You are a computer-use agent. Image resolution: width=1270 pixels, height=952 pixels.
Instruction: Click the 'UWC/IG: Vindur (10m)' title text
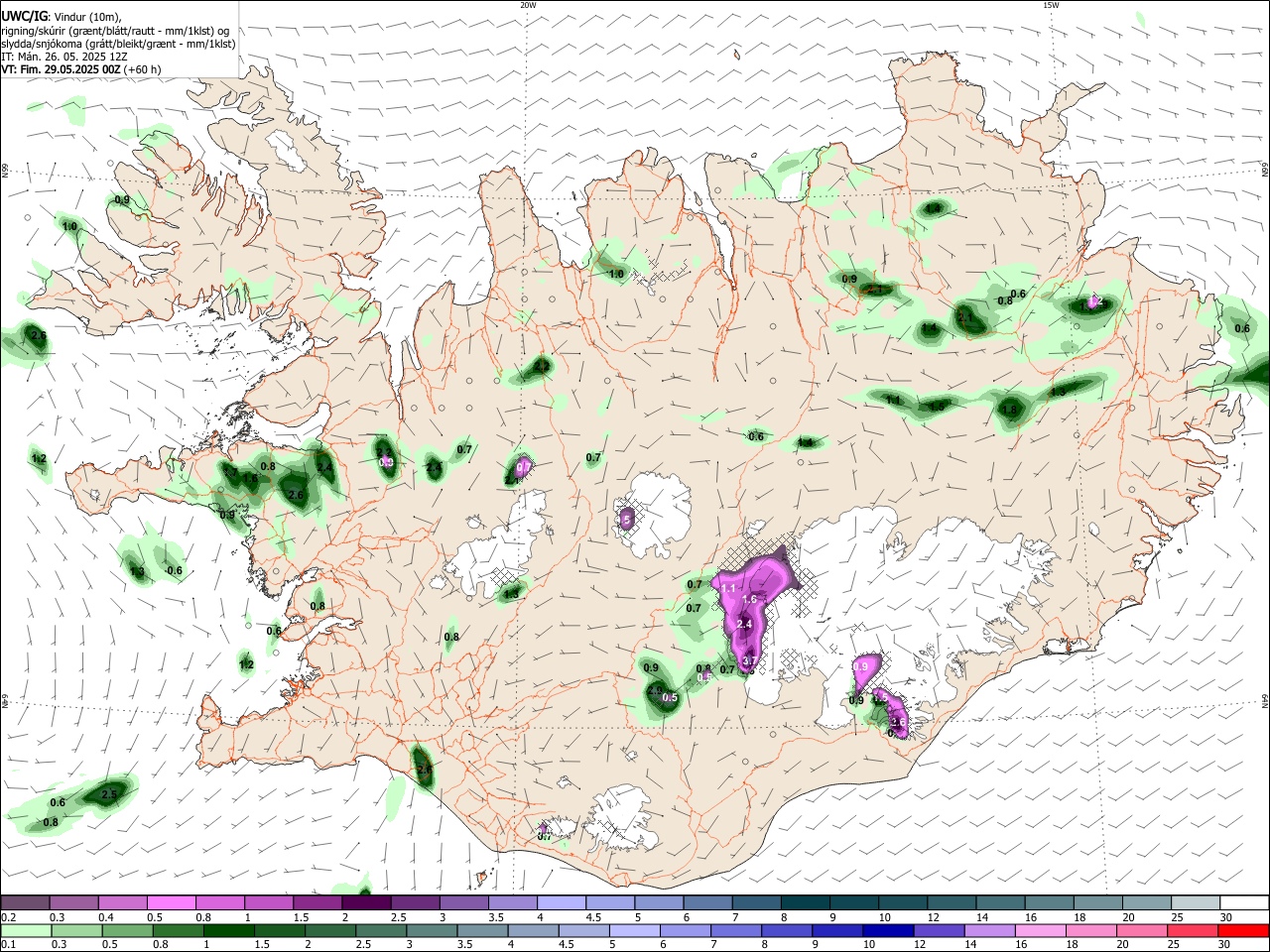pos(61,17)
